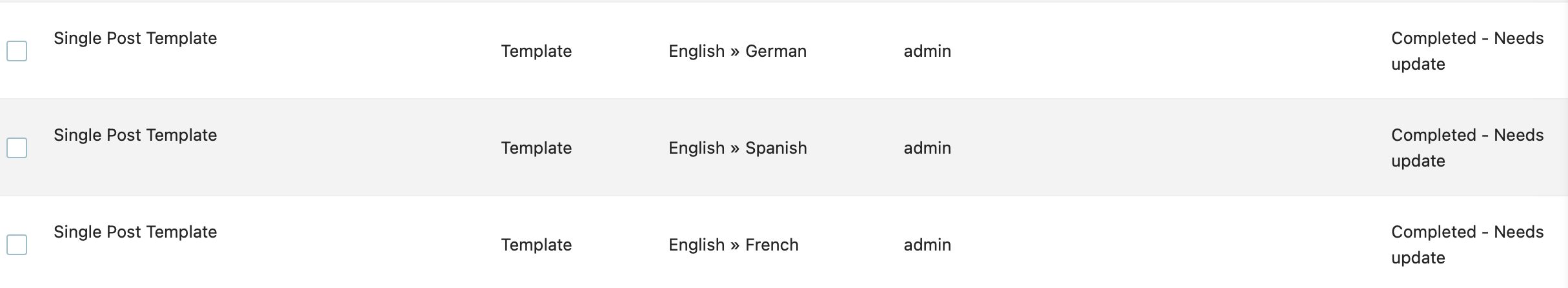This screenshot has width=1568, height=288.
Task: Tick the checkbox for the German translation row
Action: (x=17, y=51)
